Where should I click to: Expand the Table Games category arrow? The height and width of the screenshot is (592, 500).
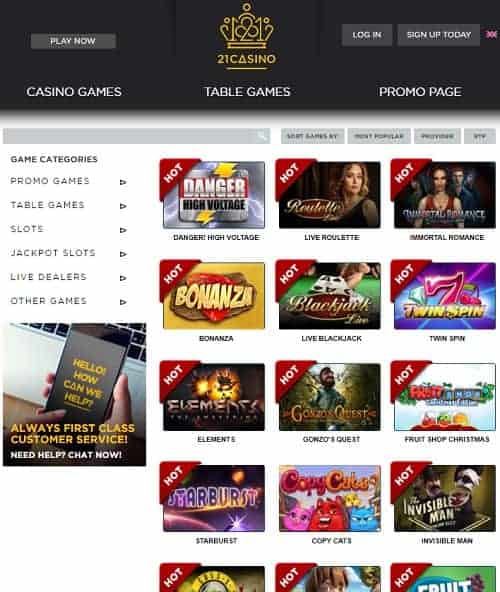click(123, 206)
